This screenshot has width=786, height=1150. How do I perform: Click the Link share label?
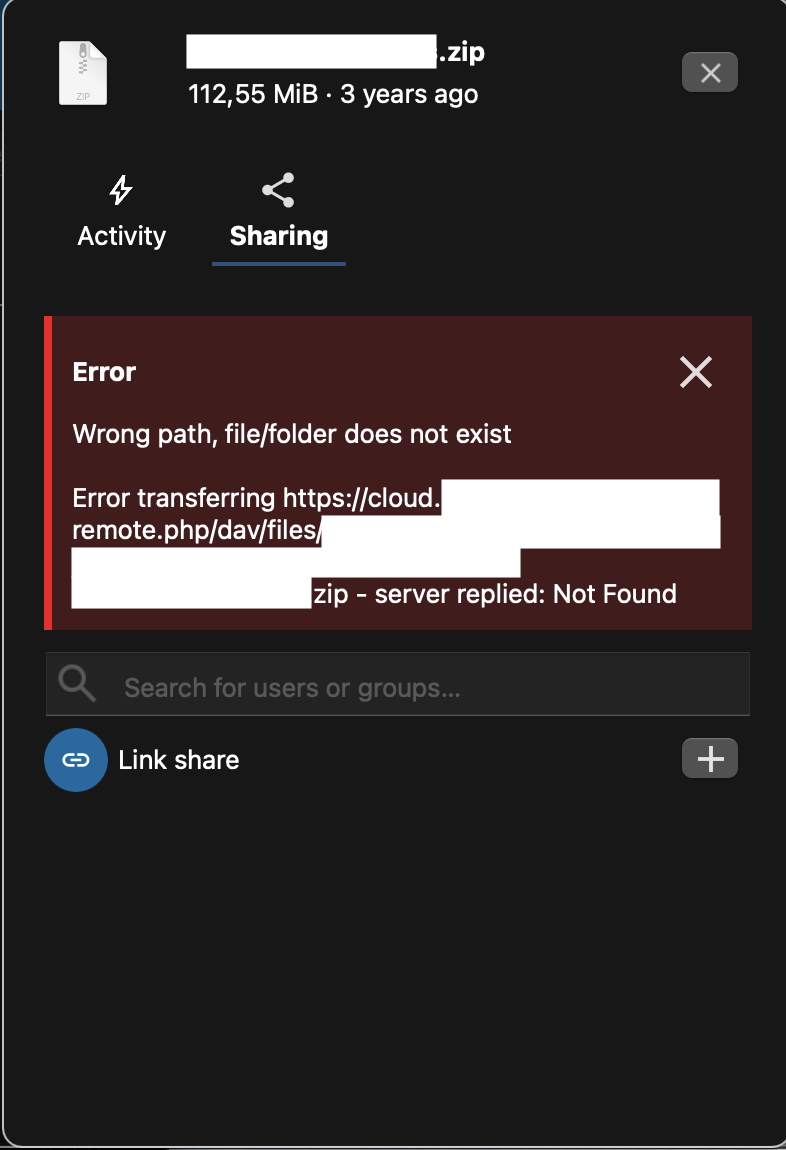point(179,760)
